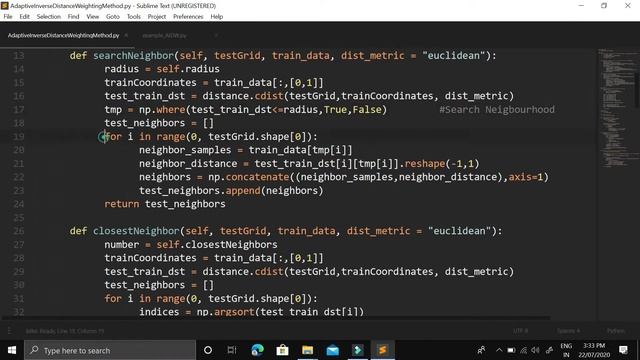Open Microsoft Store from taskbar
Screen dimensions: 640x360
pos(282,350)
